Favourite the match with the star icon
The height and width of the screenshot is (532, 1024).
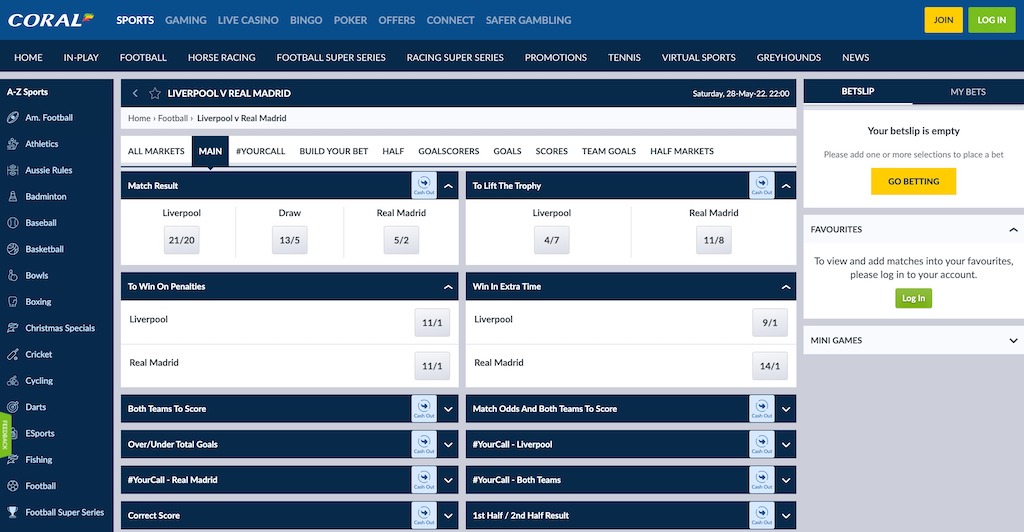tap(155, 93)
